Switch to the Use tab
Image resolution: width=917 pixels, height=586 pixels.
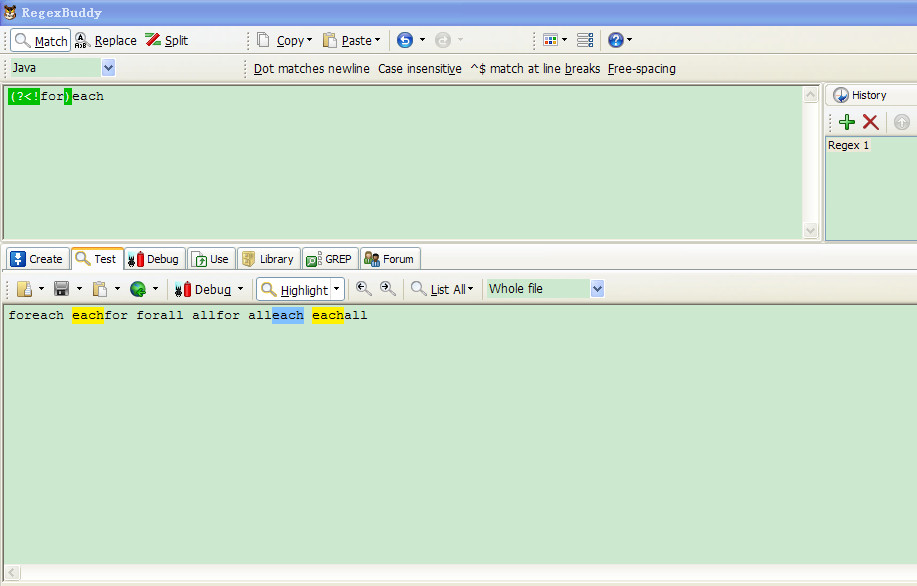coord(211,258)
